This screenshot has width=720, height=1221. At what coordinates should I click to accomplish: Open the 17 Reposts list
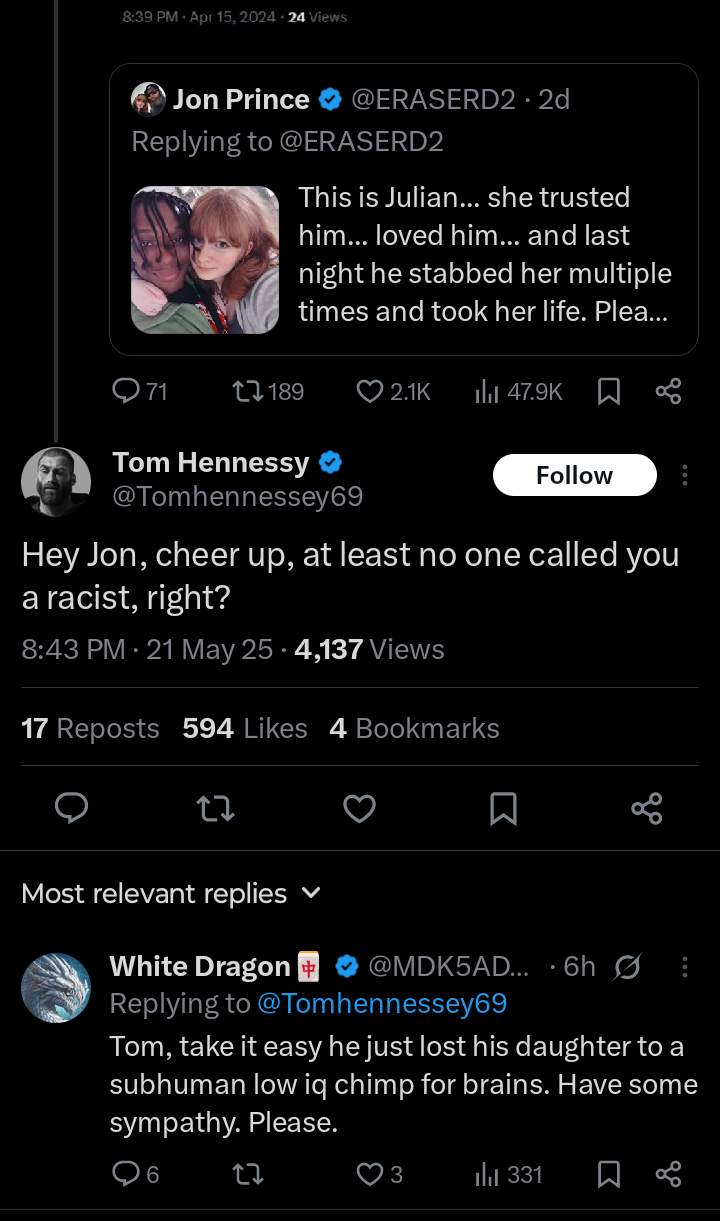click(90, 728)
